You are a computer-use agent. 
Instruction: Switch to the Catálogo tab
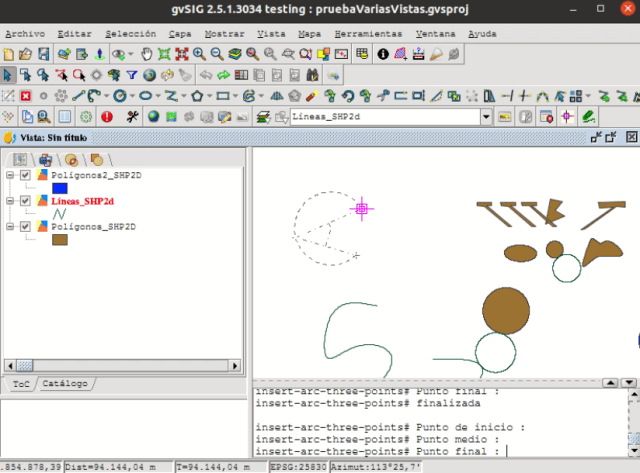coord(65,384)
